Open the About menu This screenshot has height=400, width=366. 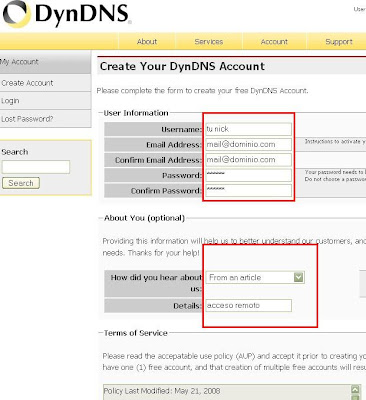pos(147,42)
